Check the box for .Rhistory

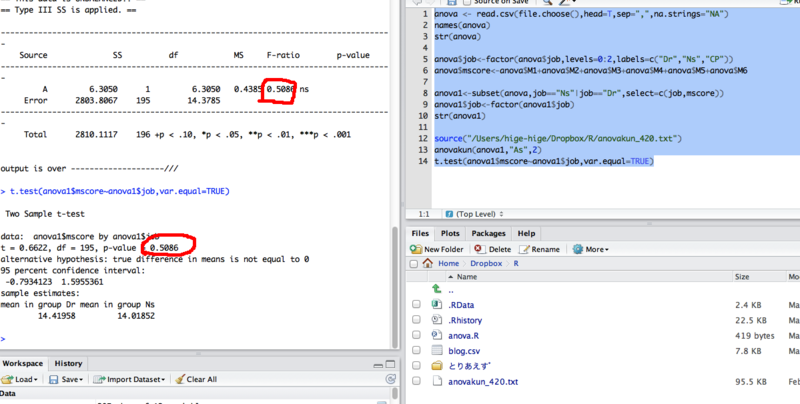pos(416,320)
